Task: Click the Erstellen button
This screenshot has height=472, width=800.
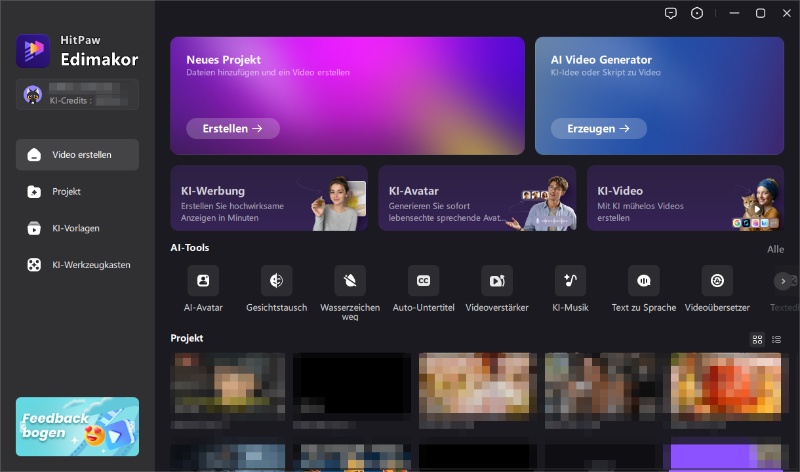Action: [x=233, y=129]
